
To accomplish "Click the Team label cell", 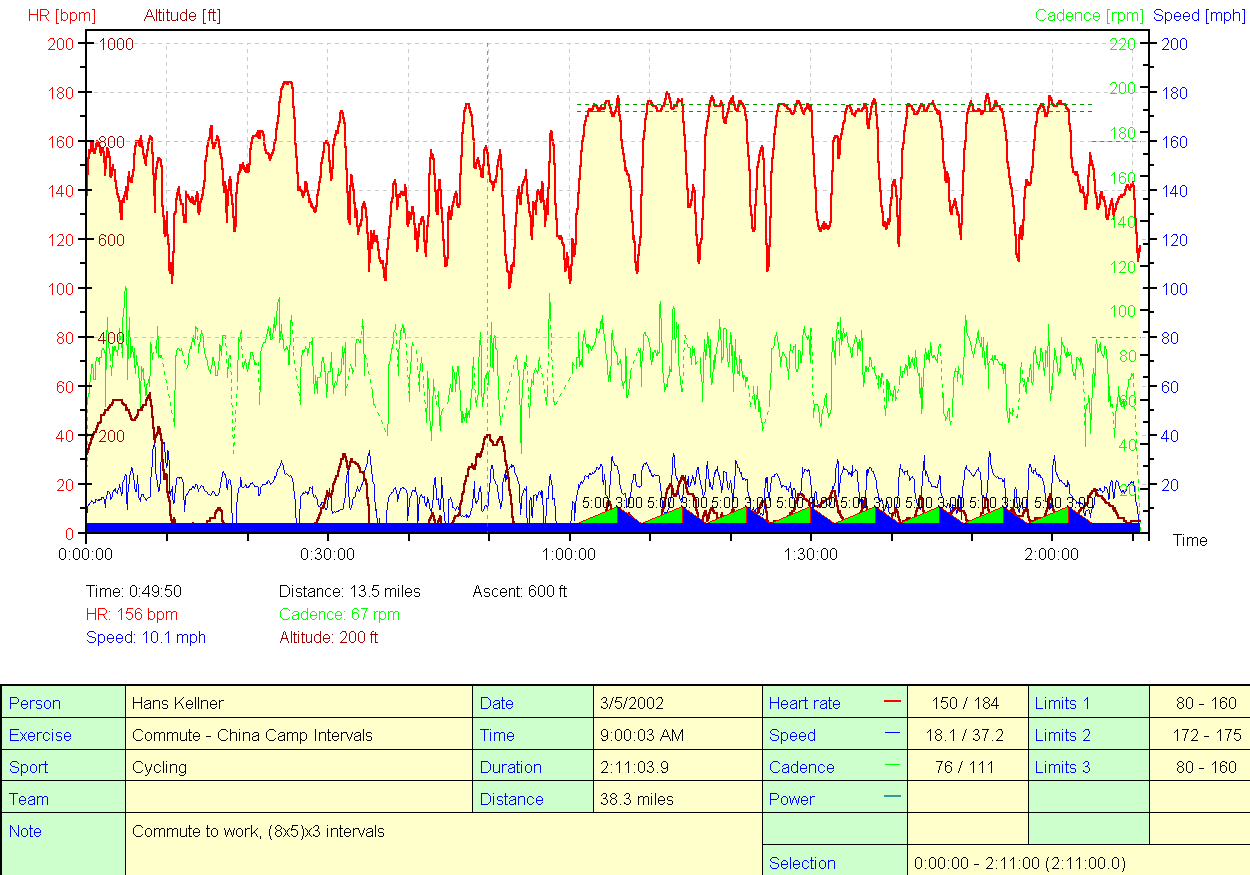I will [63, 799].
